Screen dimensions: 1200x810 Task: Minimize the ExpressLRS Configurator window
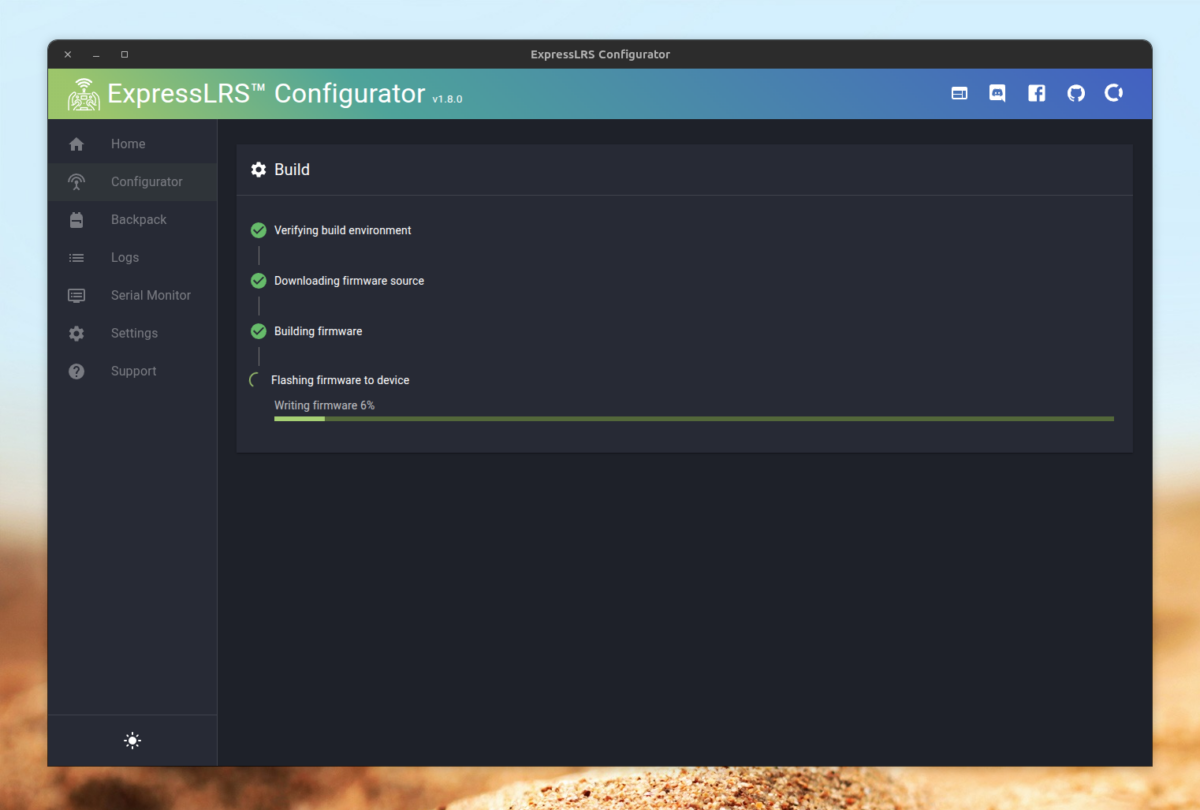click(x=96, y=54)
